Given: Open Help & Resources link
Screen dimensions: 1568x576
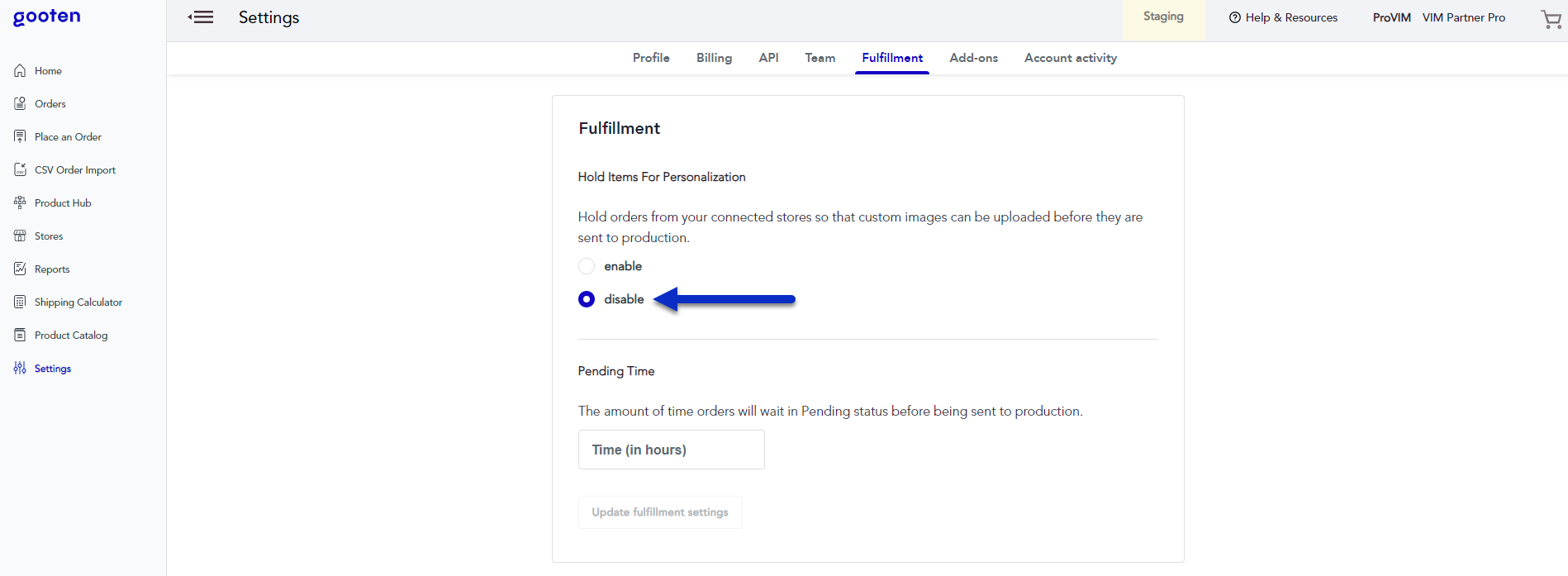Looking at the screenshot, I should click(1283, 17).
